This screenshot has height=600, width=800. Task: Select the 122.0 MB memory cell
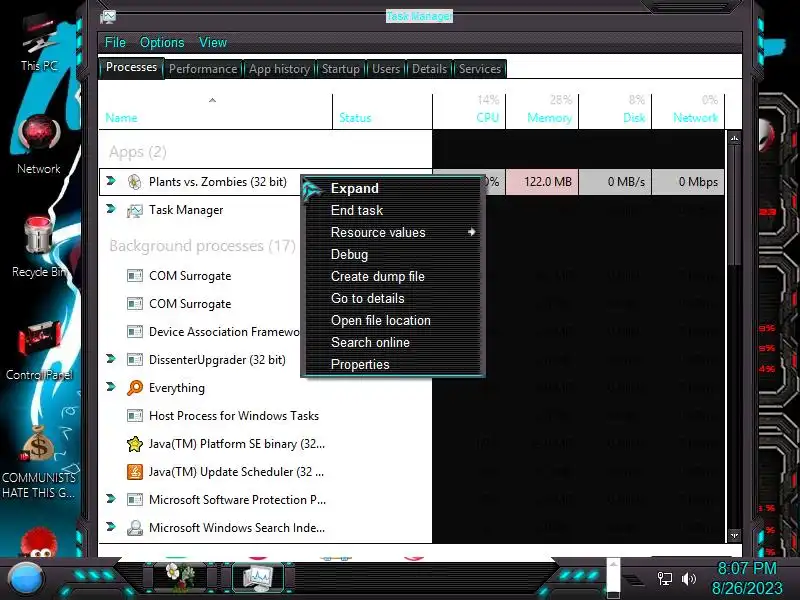[x=542, y=182]
